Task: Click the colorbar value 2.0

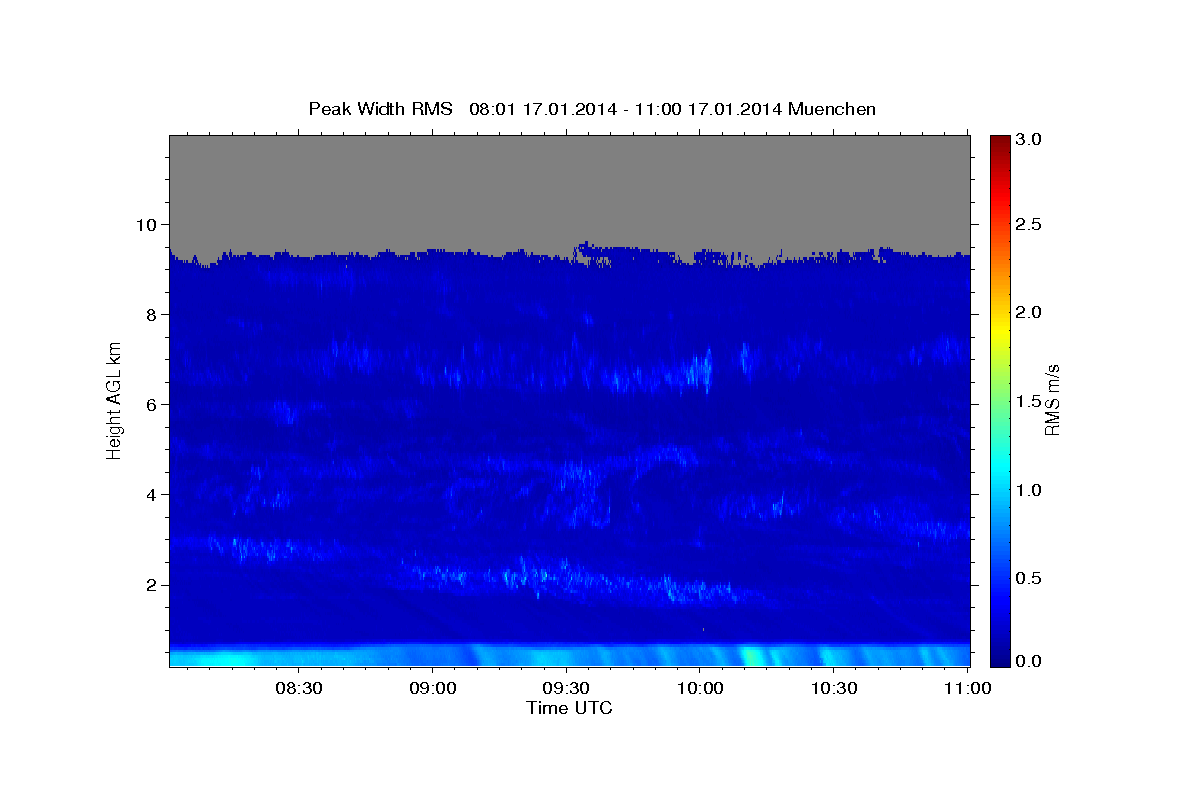Action: 1030,313
